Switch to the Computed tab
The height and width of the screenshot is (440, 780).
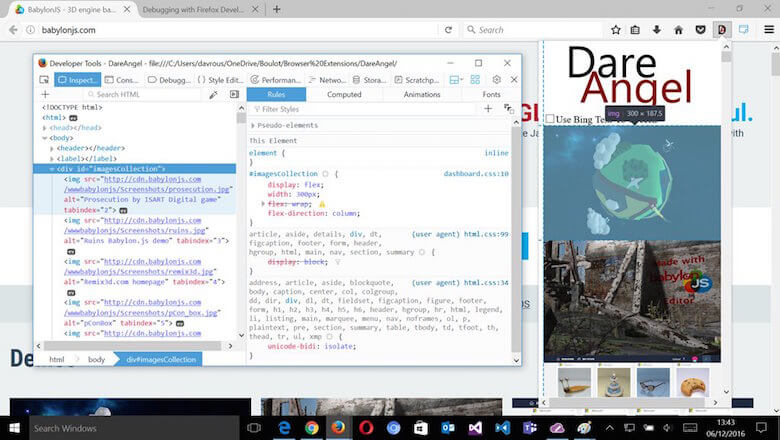tap(344, 94)
